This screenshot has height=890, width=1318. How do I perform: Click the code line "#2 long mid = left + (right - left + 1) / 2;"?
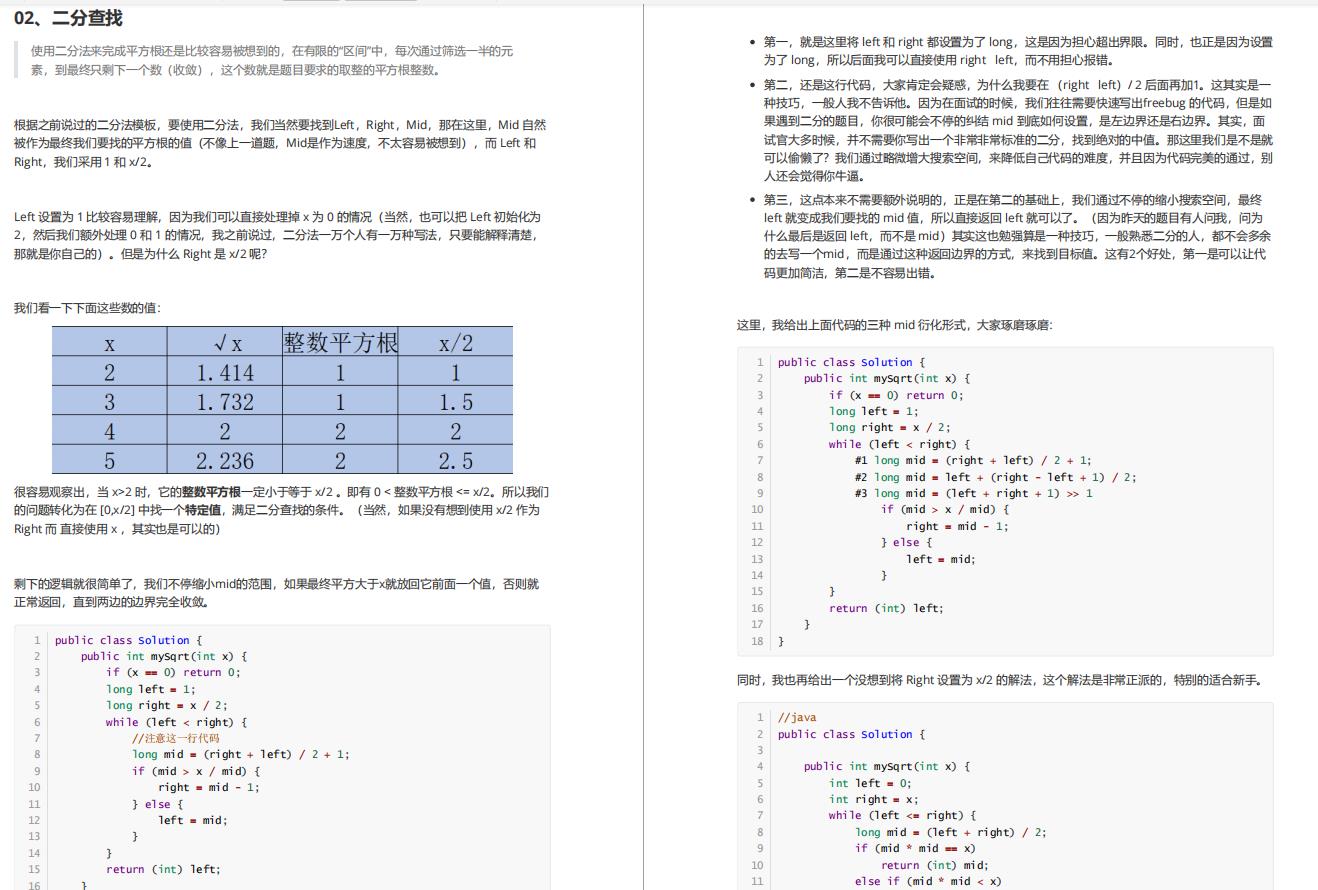(x=995, y=477)
